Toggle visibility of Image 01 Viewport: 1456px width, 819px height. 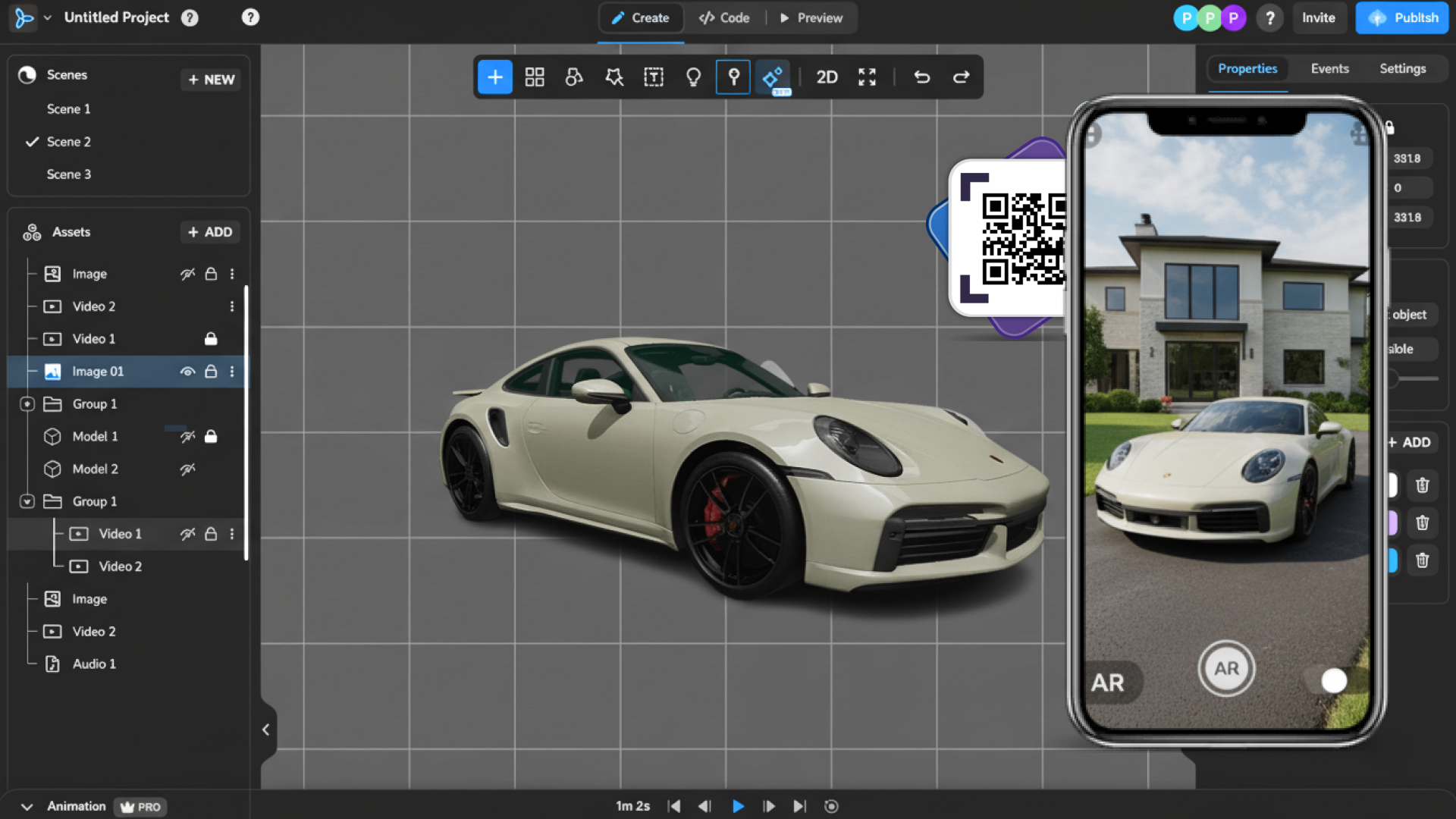tap(187, 372)
